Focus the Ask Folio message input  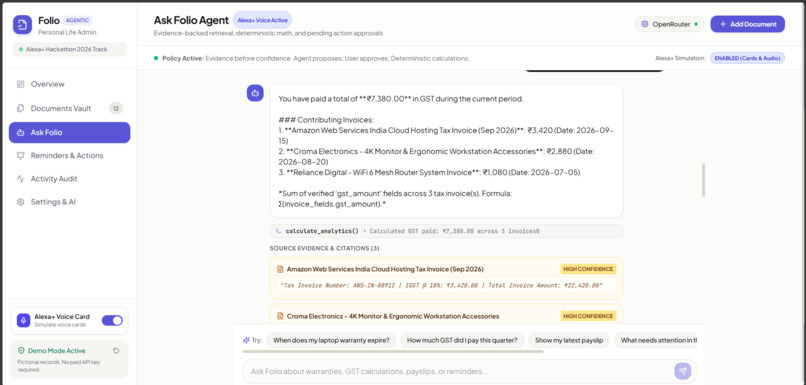[457, 371]
